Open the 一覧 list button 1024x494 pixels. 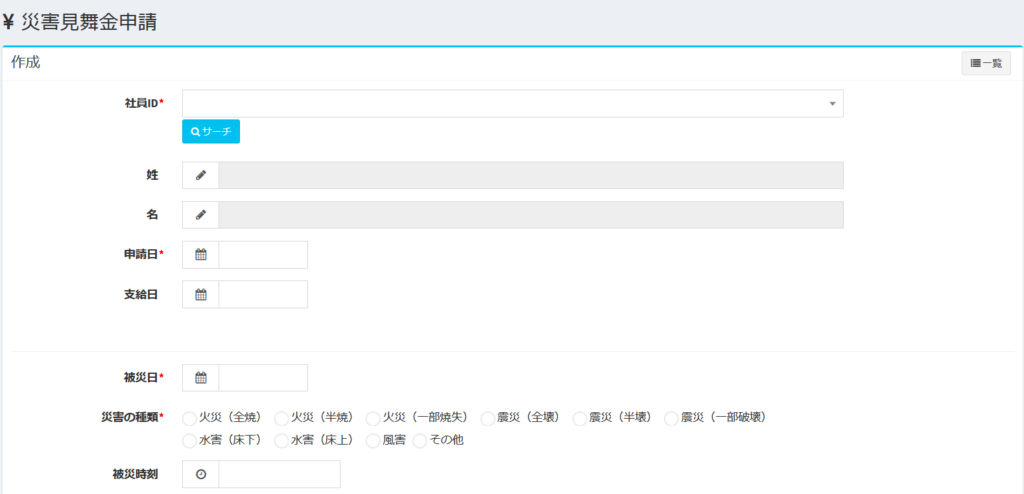(986, 63)
